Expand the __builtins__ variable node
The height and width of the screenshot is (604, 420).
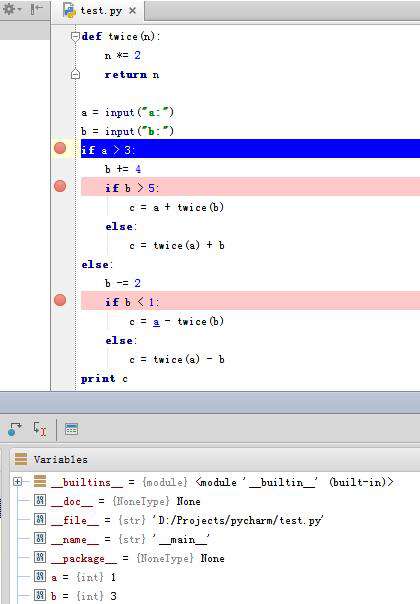pos(17,482)
